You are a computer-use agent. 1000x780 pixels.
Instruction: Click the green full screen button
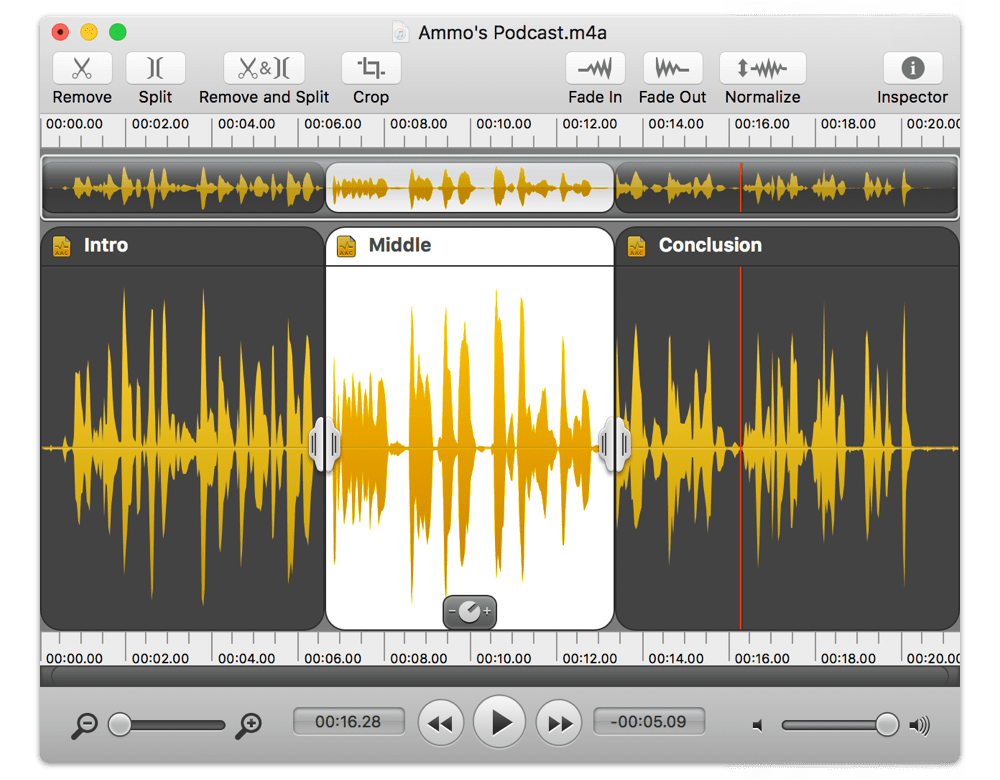coord(117,32)
